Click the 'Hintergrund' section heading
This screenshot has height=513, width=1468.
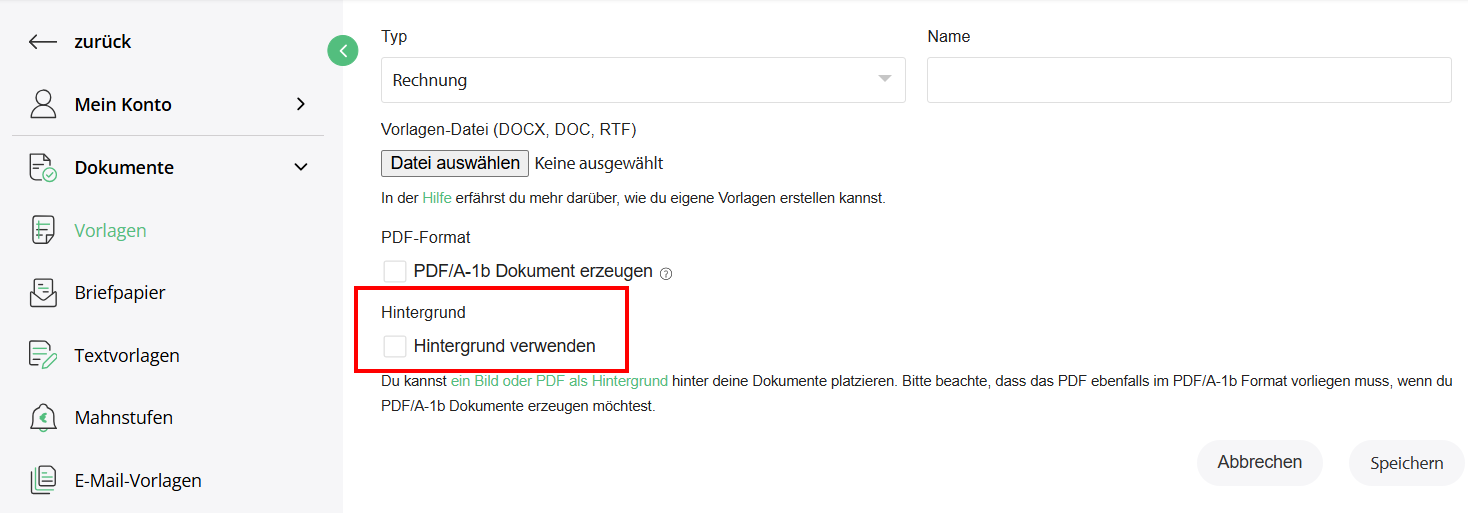[424, 312]
